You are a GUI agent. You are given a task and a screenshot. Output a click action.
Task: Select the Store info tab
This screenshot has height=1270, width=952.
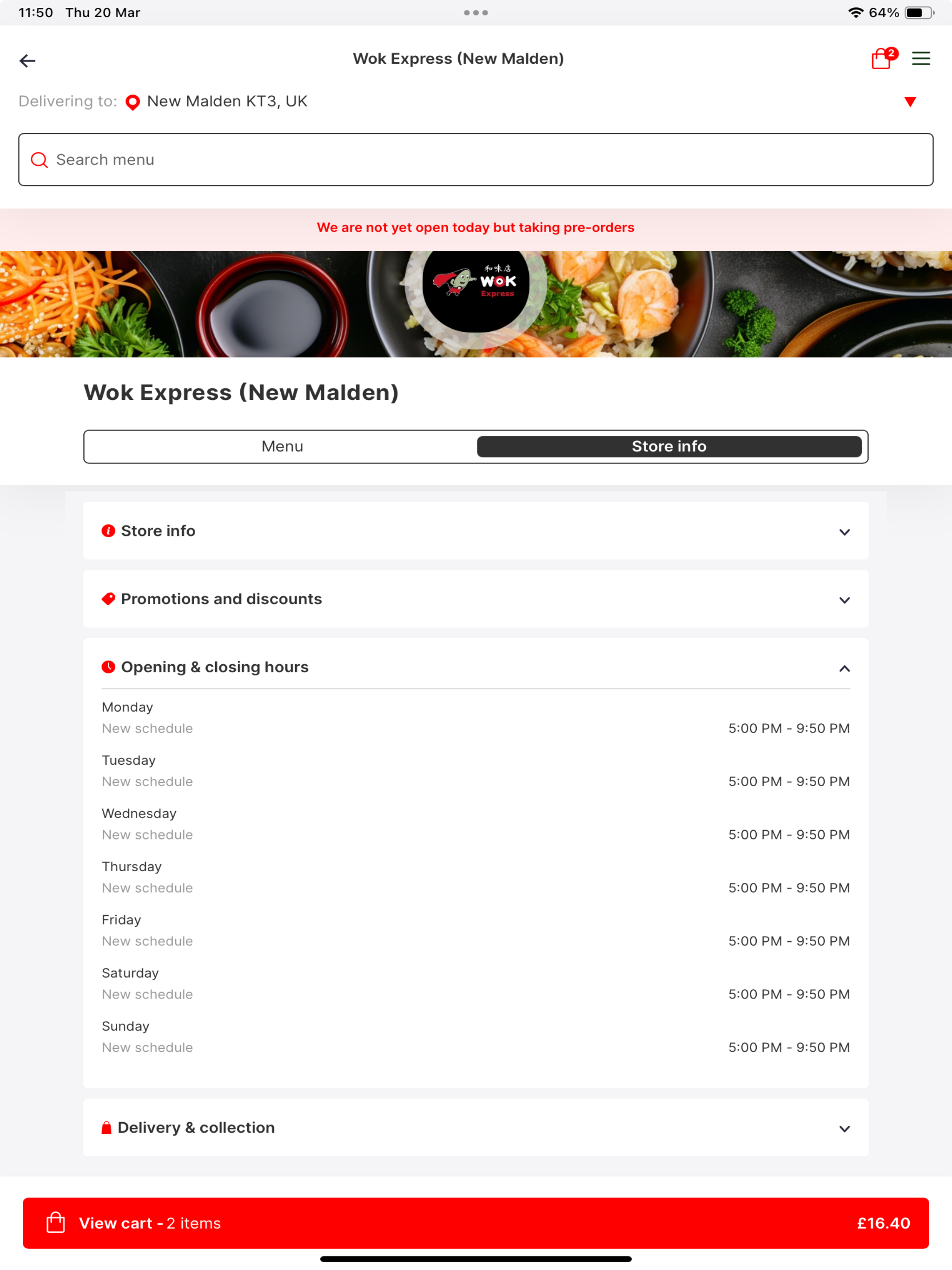pos(669,447)
